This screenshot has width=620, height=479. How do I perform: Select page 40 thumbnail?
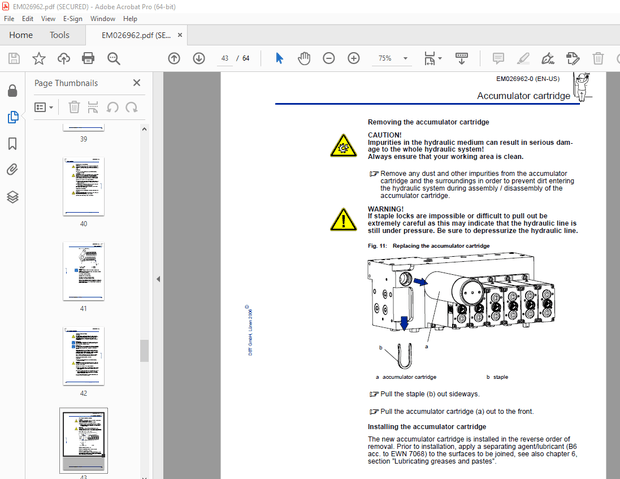tap(83, 186)
